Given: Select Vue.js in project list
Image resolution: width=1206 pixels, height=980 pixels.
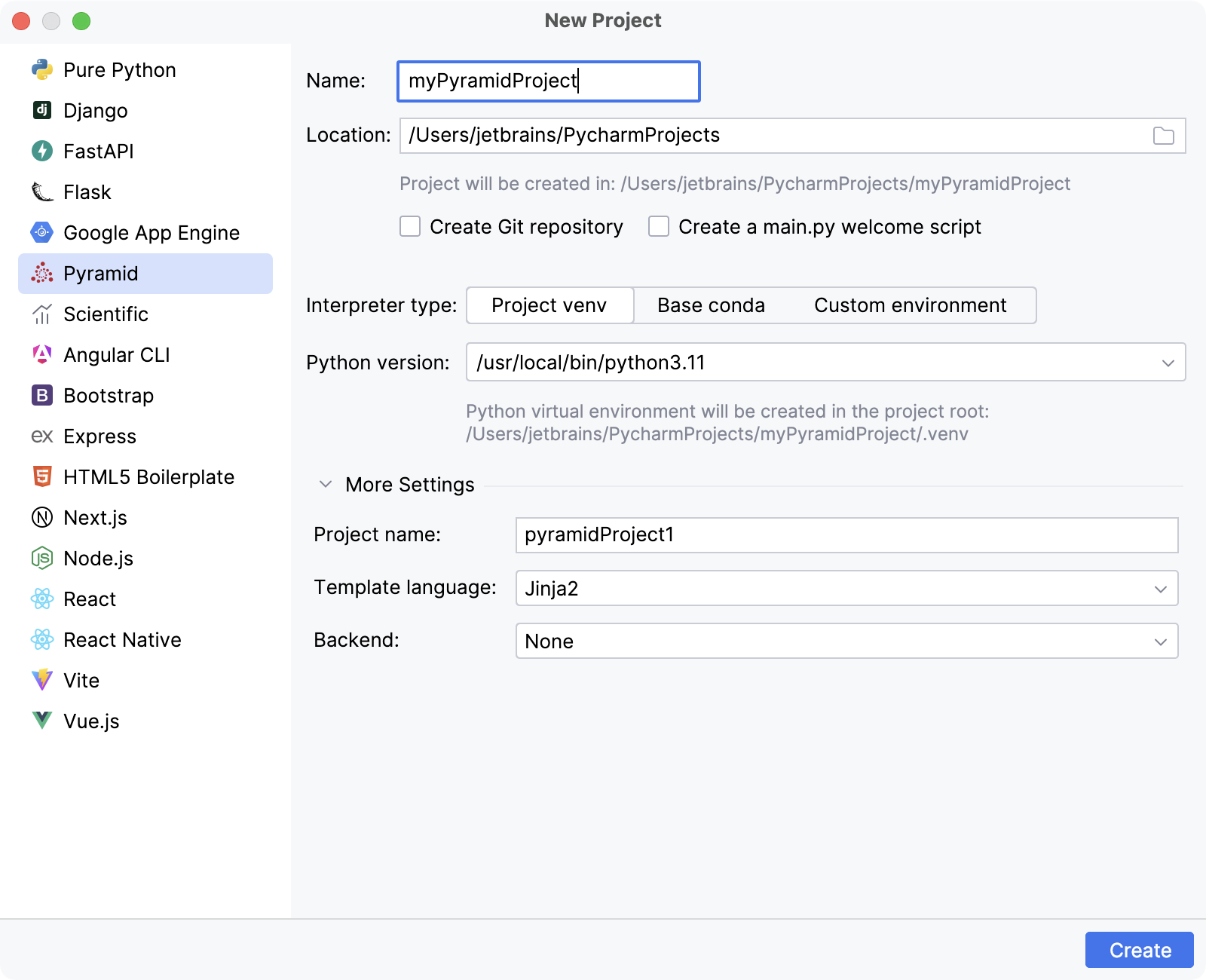Looking at the screenshot, I should [x=145, y=721].
